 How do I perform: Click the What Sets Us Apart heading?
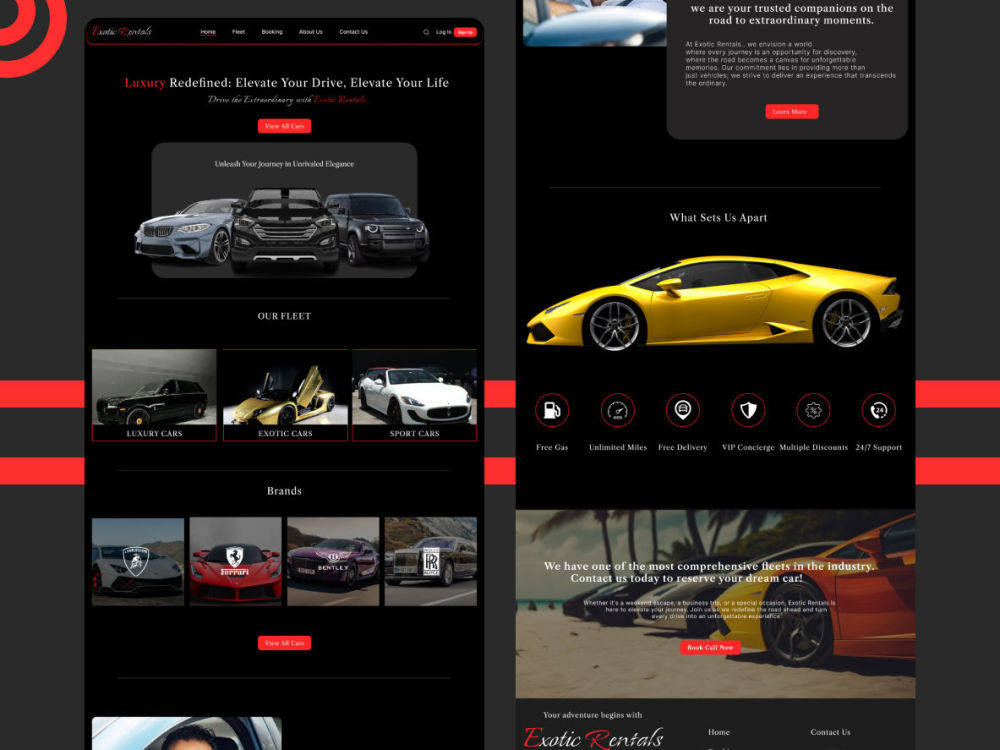718,217
